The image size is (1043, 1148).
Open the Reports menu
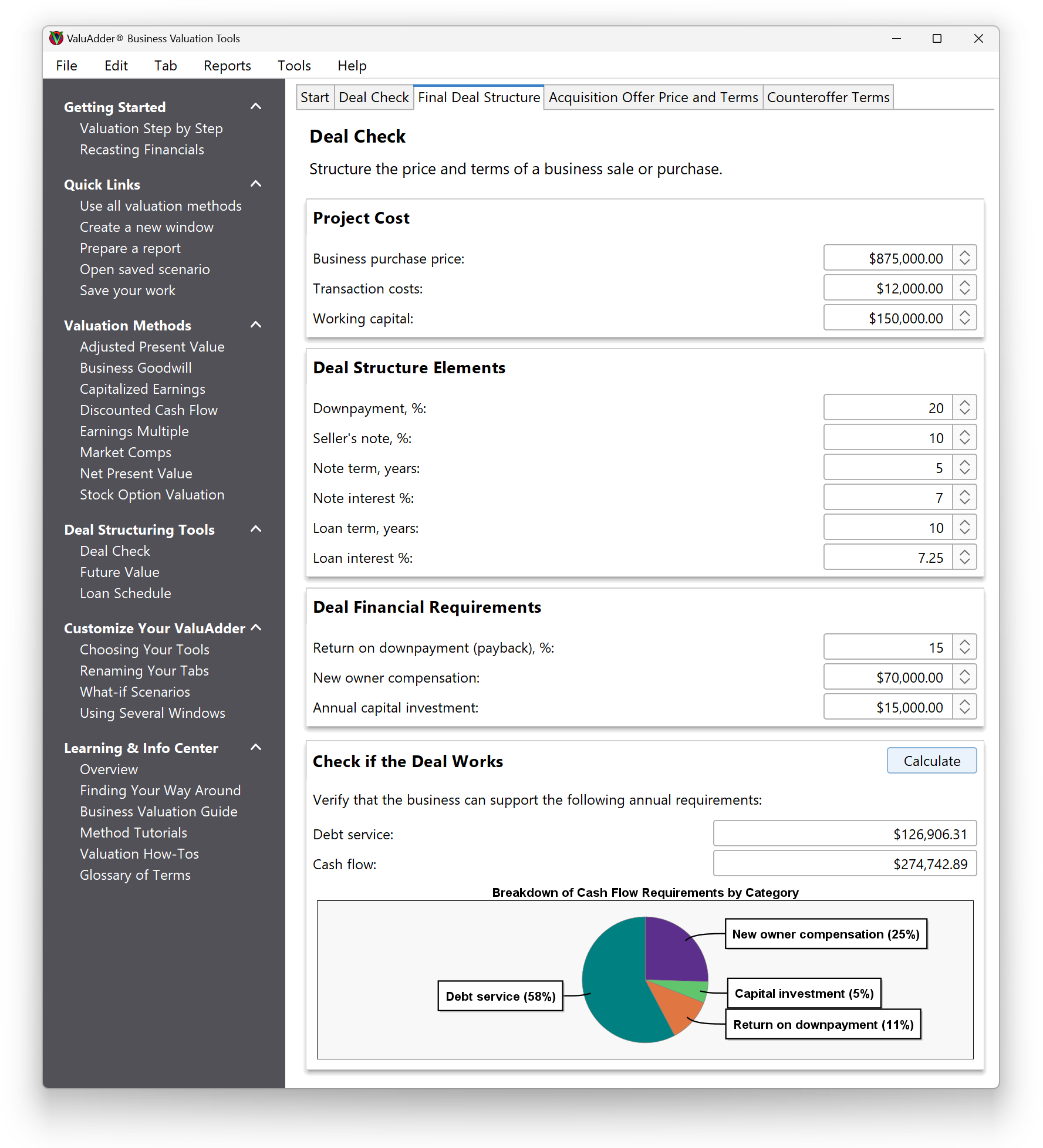click(x=227, y=66)
